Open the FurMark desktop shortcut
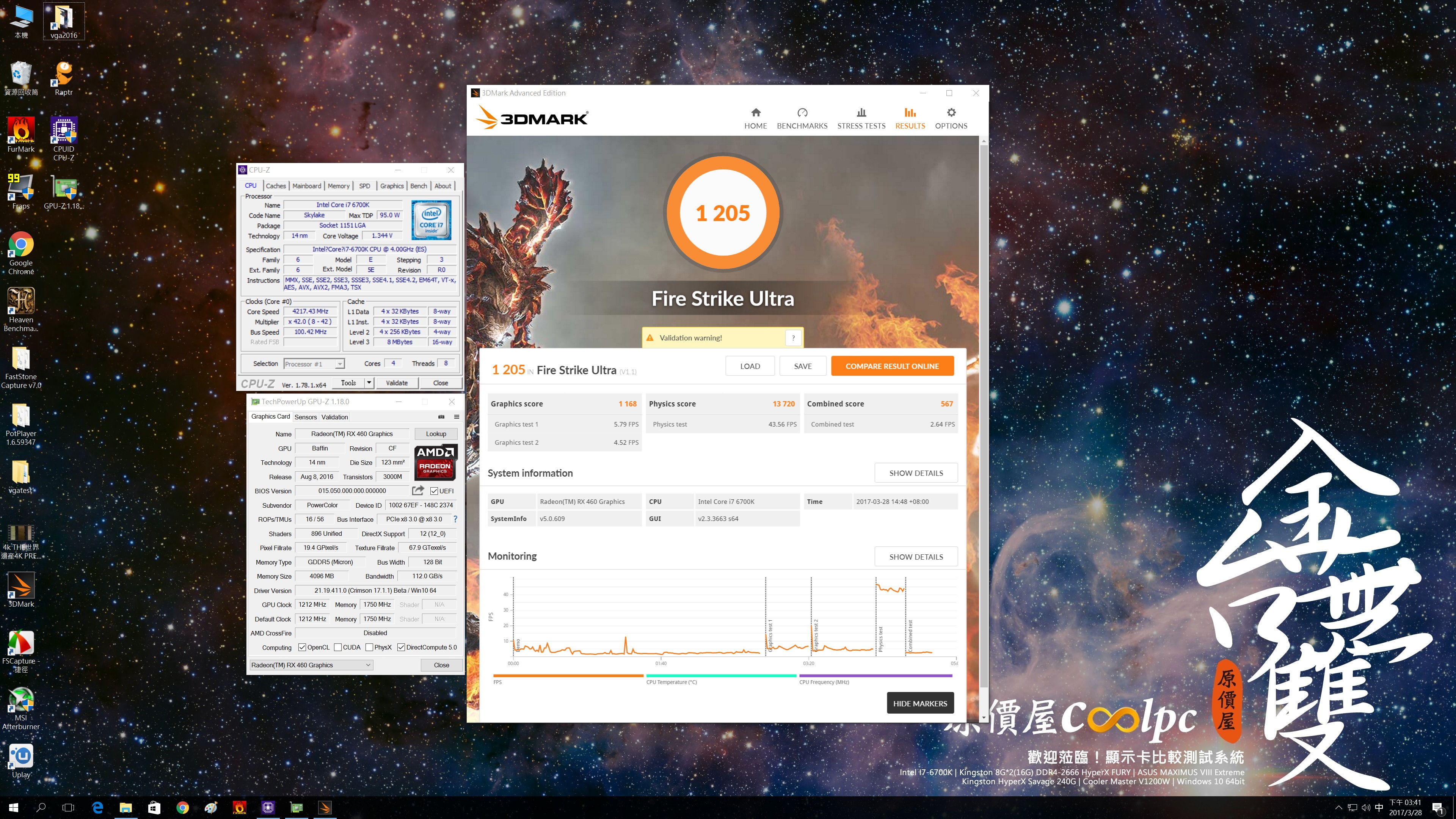1456x819 pixels. point(21,135)
